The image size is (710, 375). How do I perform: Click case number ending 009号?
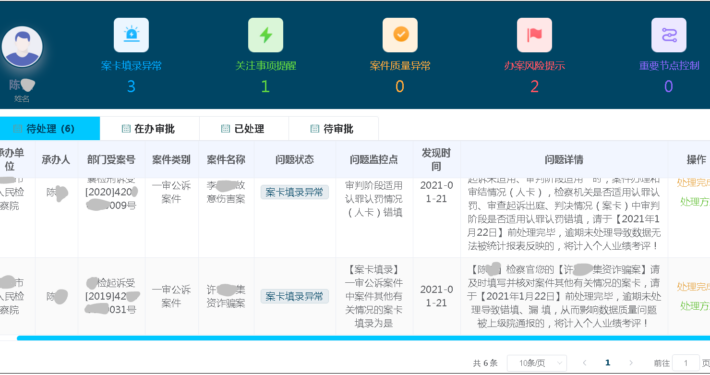pos(111,192)
